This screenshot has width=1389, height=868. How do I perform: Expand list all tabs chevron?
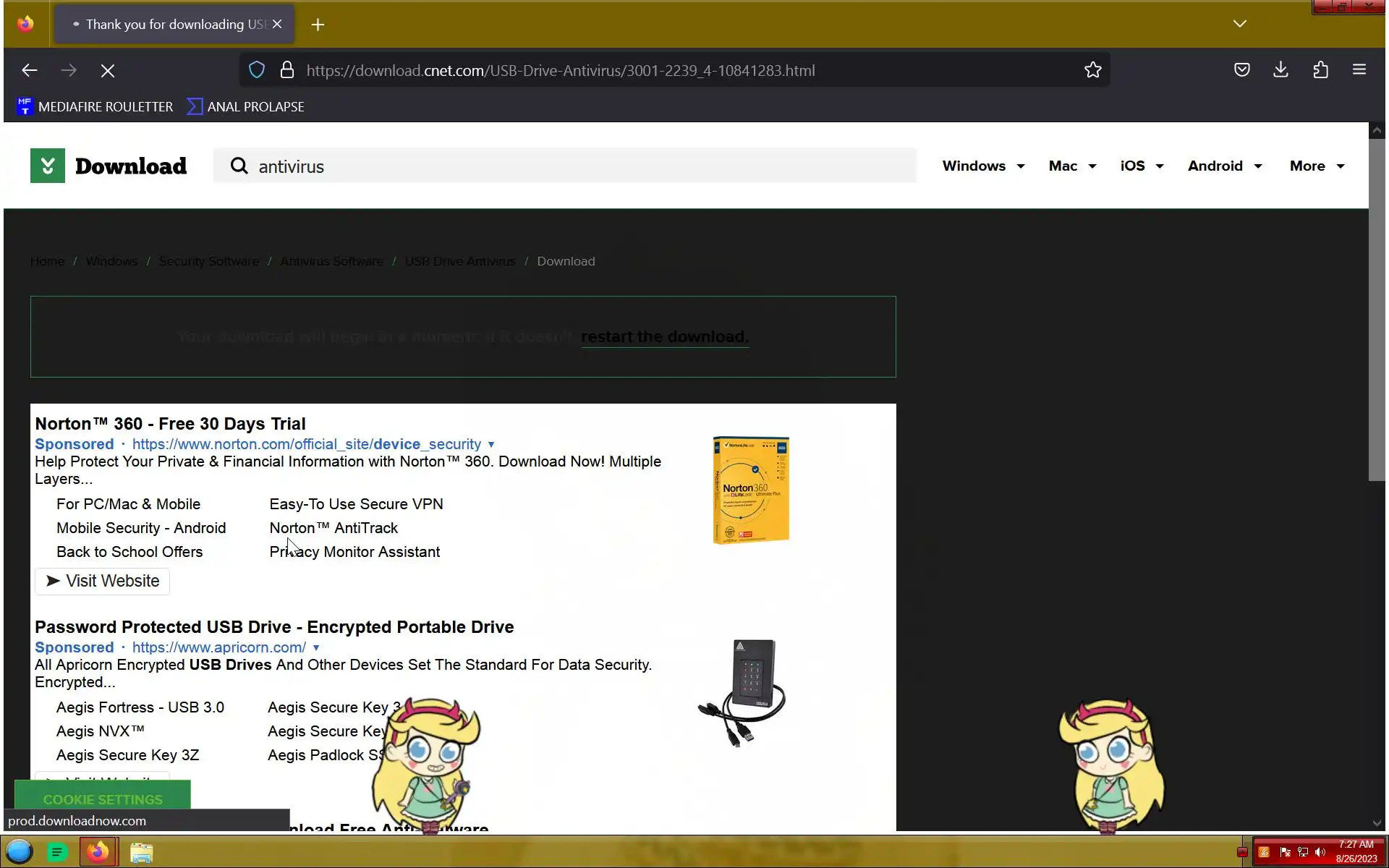(1239, 24)
